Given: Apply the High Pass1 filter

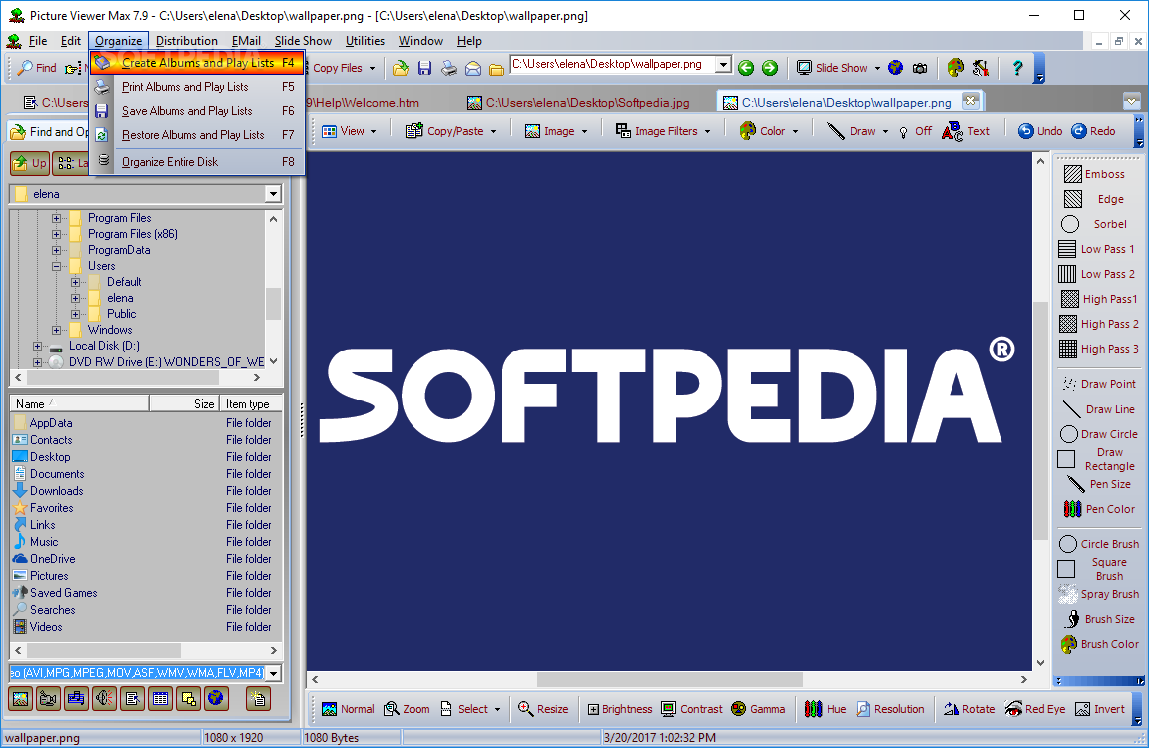Looking at the screenshot, I should point(1099,299).
